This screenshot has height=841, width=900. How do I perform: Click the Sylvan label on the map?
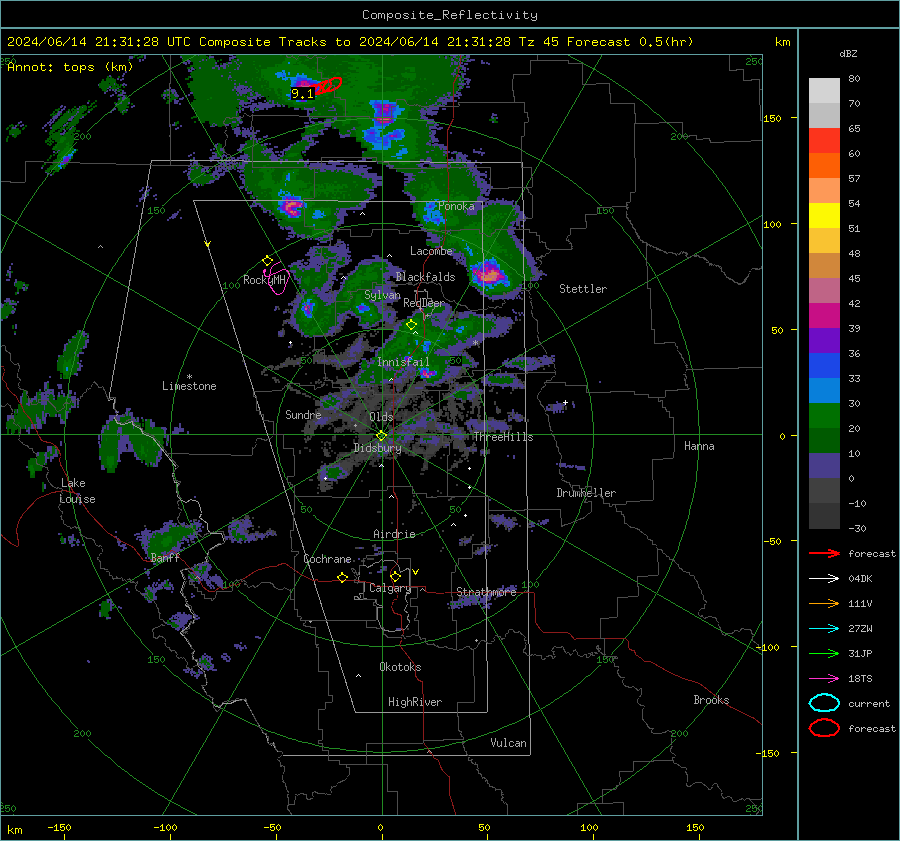382,295
